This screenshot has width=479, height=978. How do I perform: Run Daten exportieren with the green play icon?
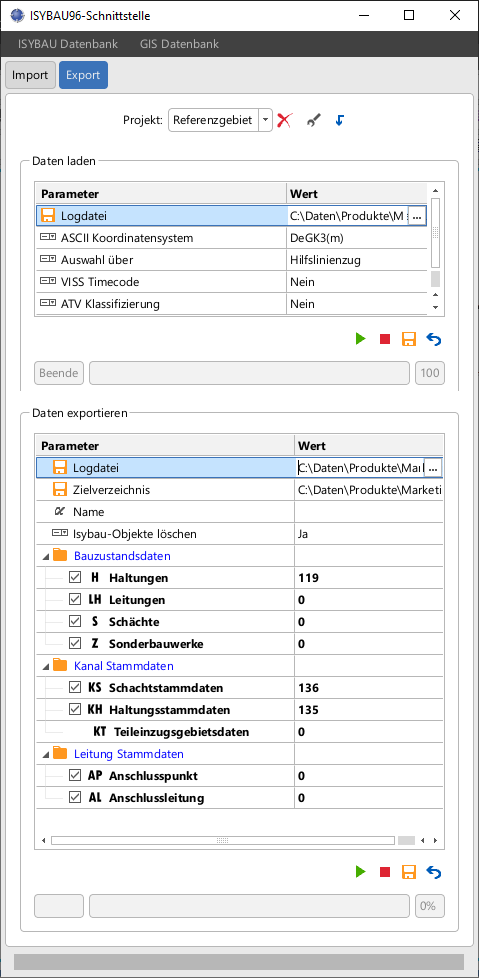tap(360, 871)
